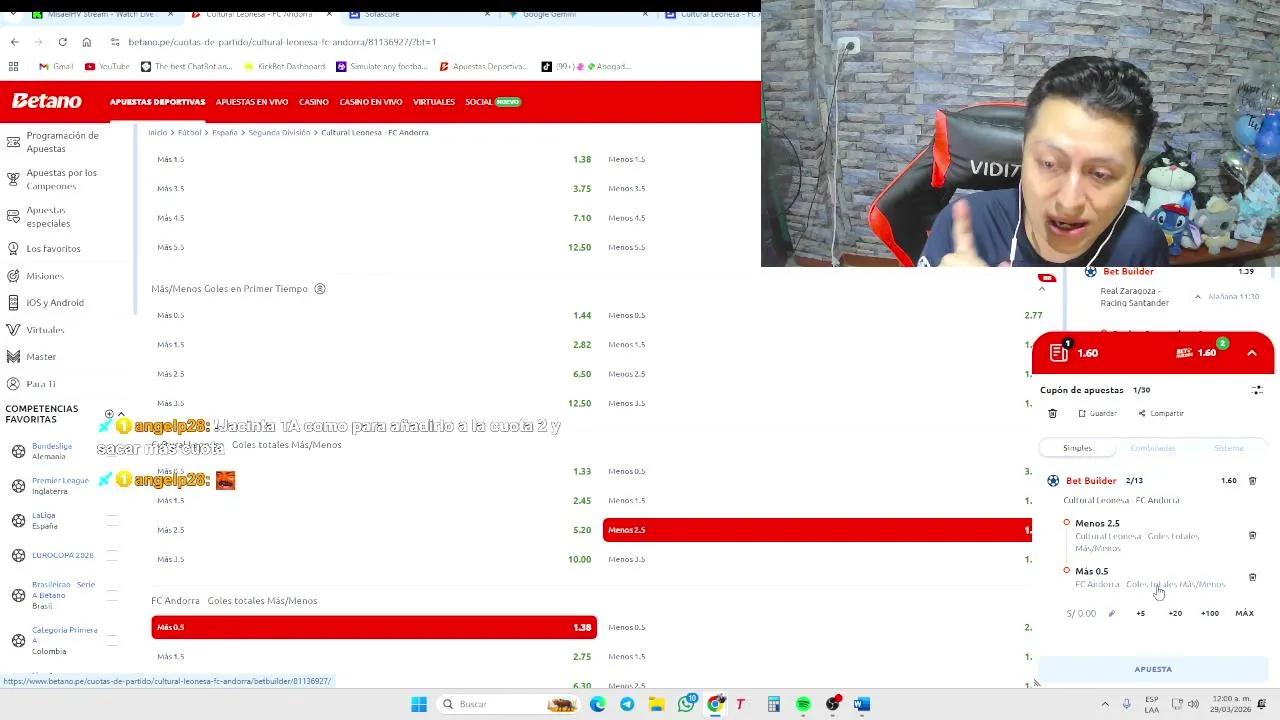
Task: Select Más 2.5 Cultural Leonesa goals at 5.20
Action: click(x=374, y=530)
